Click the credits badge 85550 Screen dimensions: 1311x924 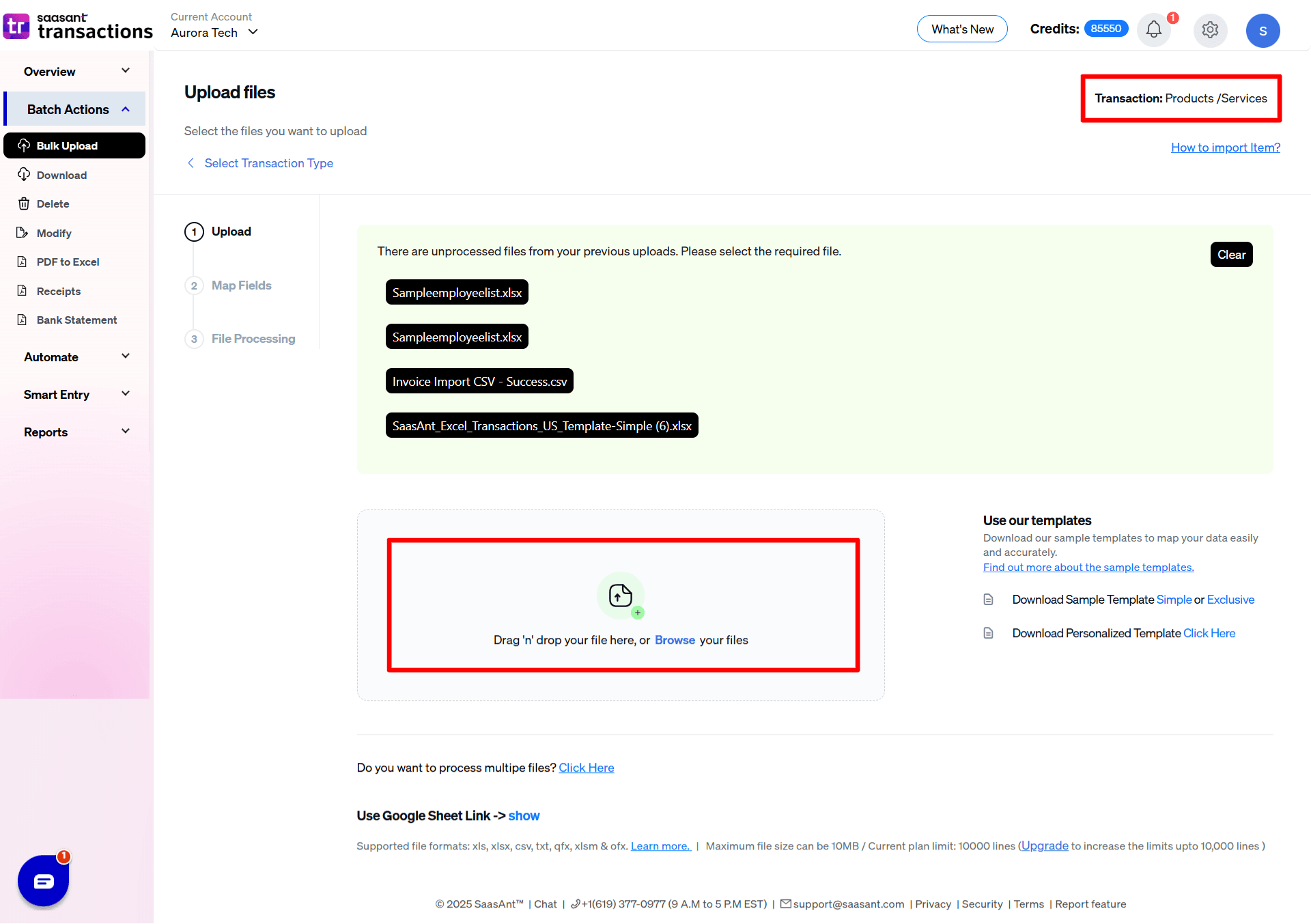click(x=1106, y=29)
